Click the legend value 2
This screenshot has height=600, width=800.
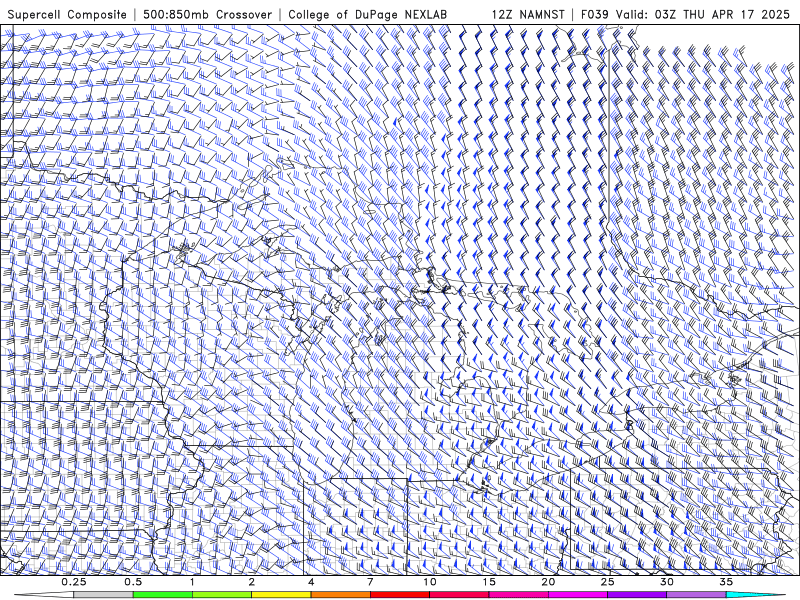(252, 582)
